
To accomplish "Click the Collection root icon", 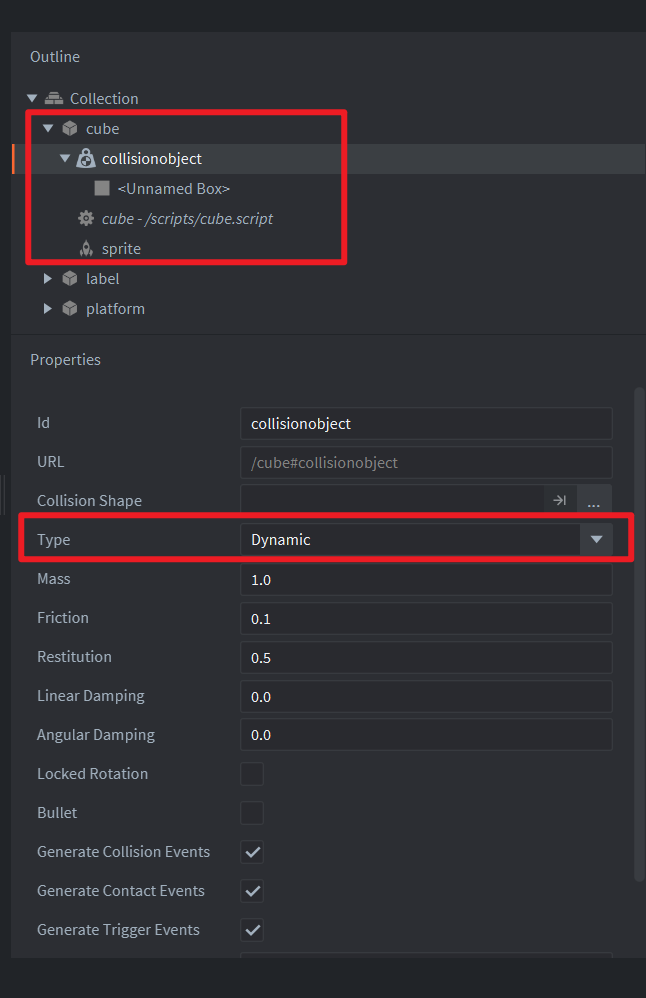I will point(54,99).
